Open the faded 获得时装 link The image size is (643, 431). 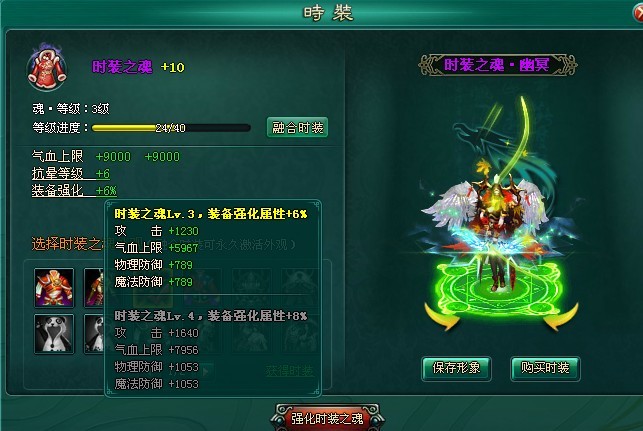290,371
